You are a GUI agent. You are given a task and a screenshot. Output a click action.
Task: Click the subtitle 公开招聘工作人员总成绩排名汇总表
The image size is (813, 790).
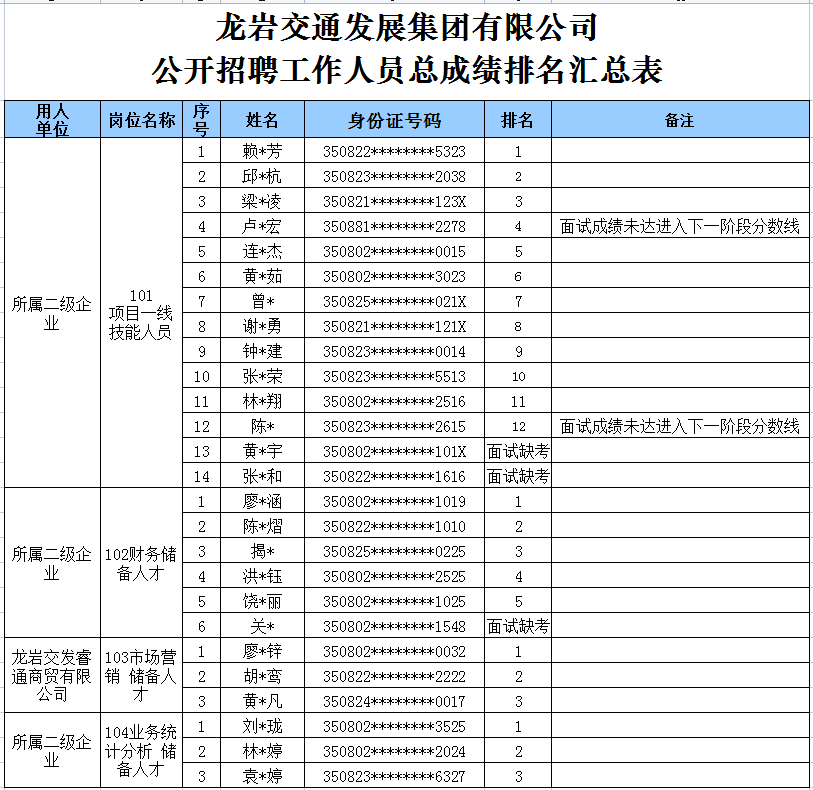(x=407, y=70)
